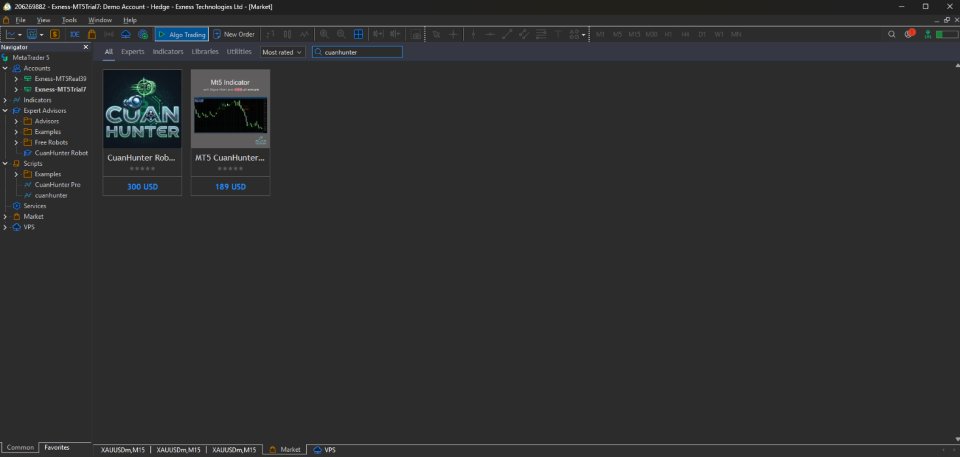This screenshot has height=457, width=960.
Task: Switch to the bottom VPS tab
Action: (324, 450)
